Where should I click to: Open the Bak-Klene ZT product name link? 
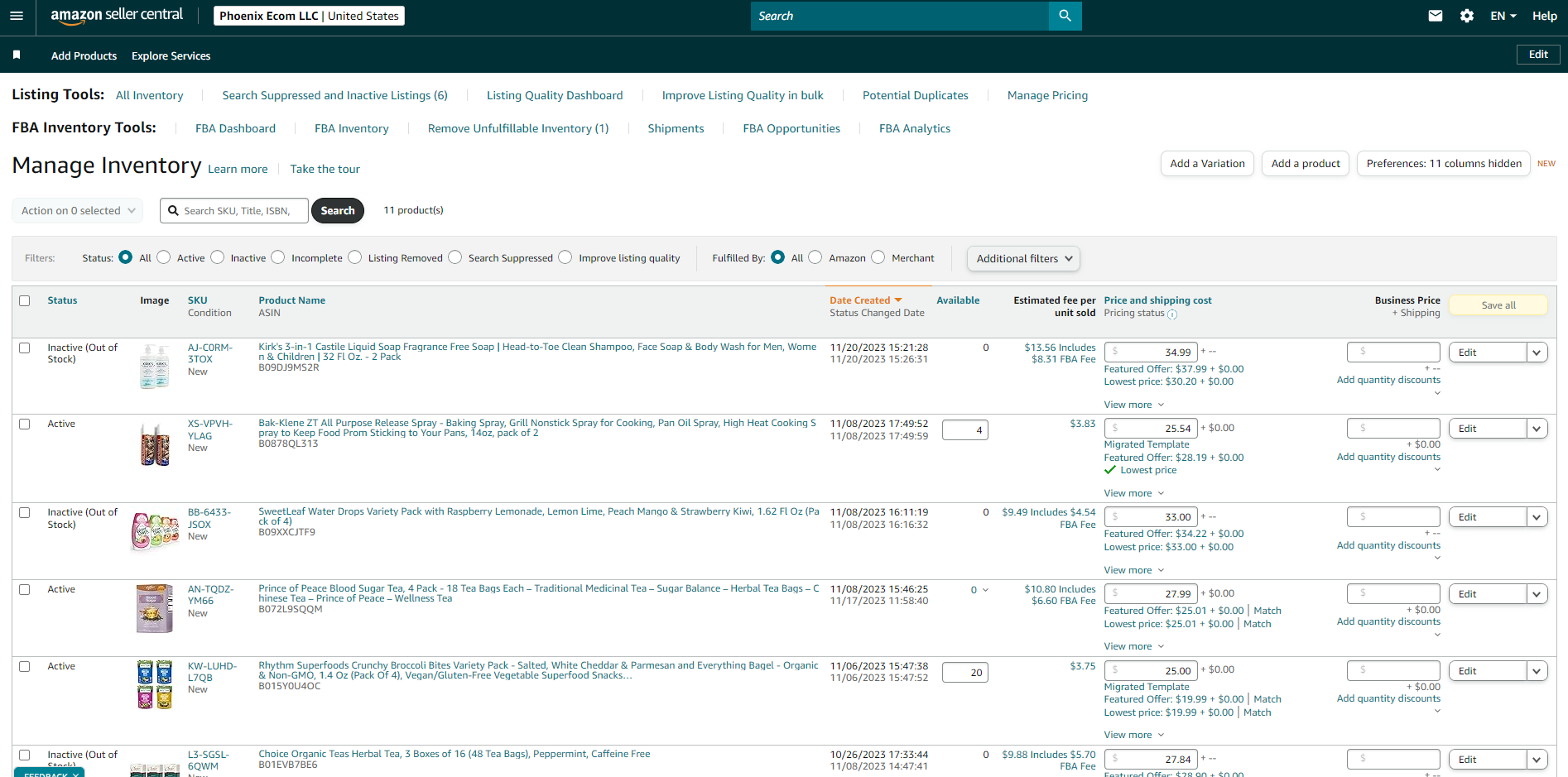(537, 428)
